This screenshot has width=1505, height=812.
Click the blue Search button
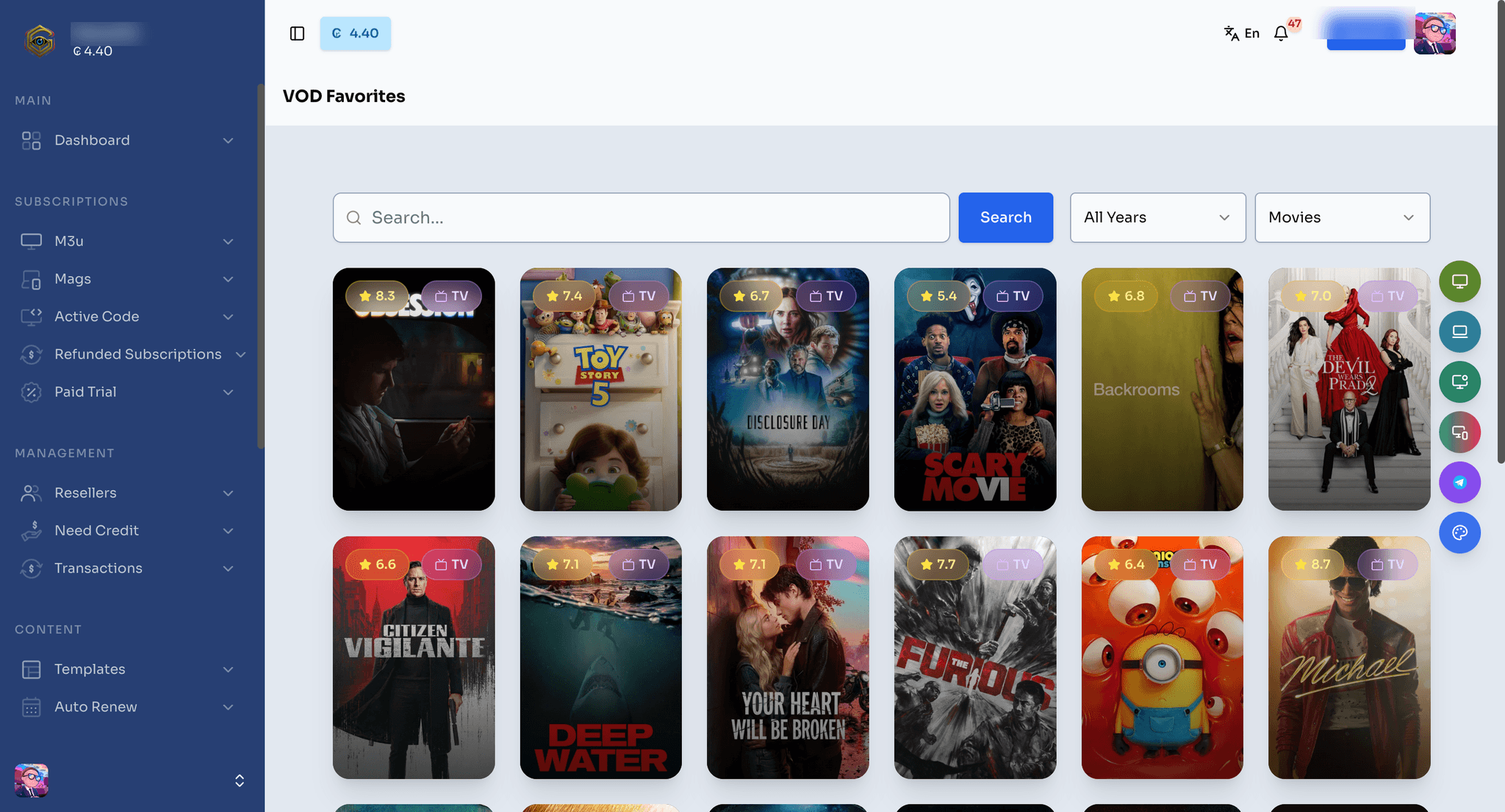click(1005, 218)
